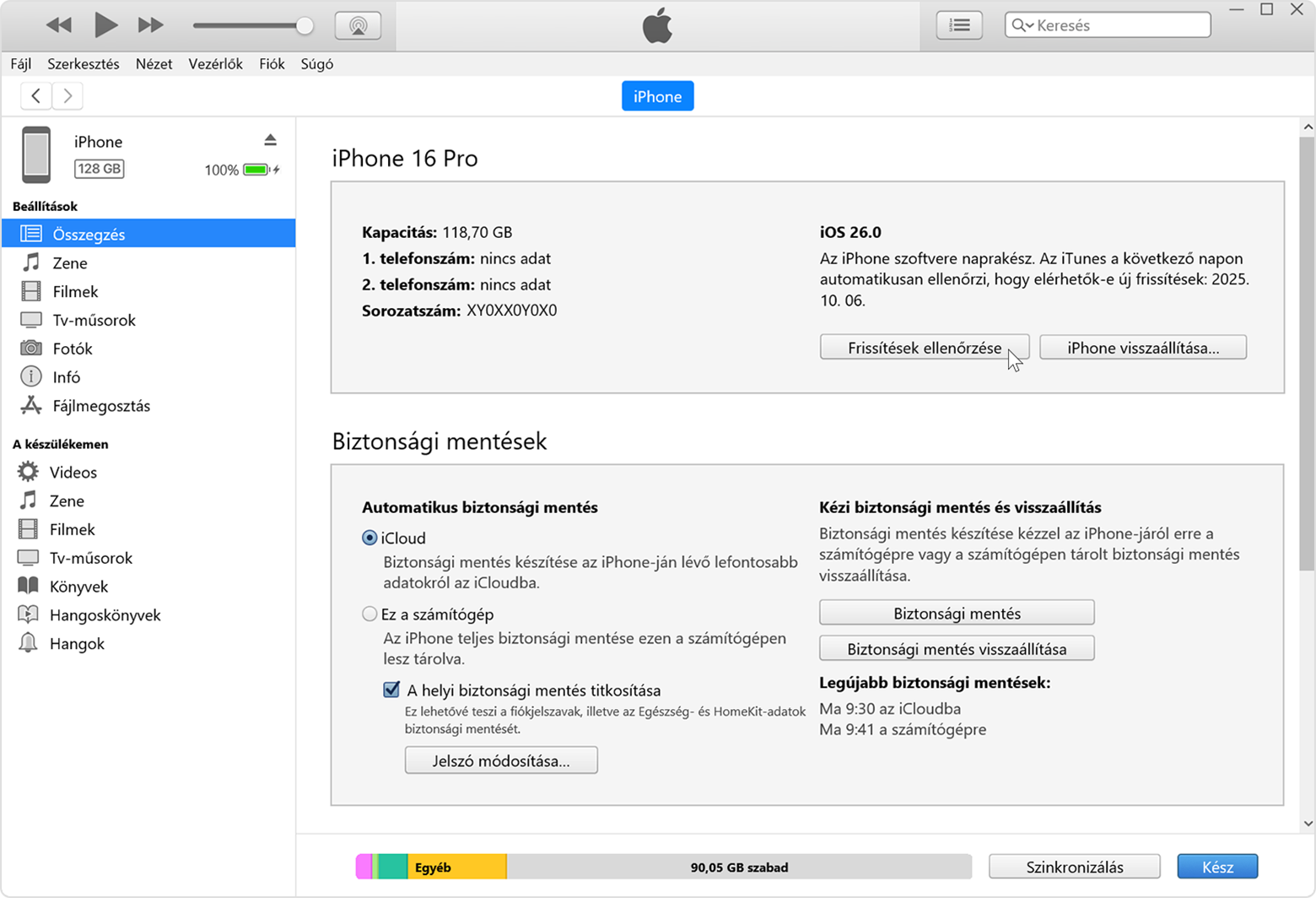Navigate forward with the right chevron
The width and height of the screenshot is (1316, 898).
tap(68, 96)
